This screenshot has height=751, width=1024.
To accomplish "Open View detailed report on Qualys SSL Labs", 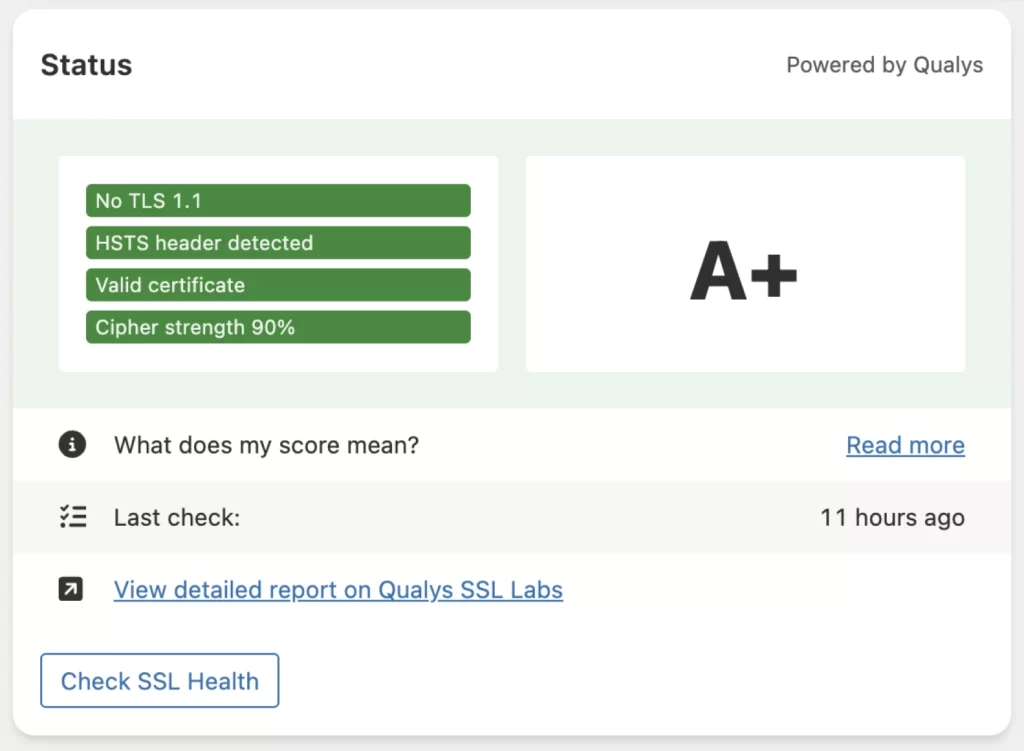I will pyautogui.click(x=338, y=590).
